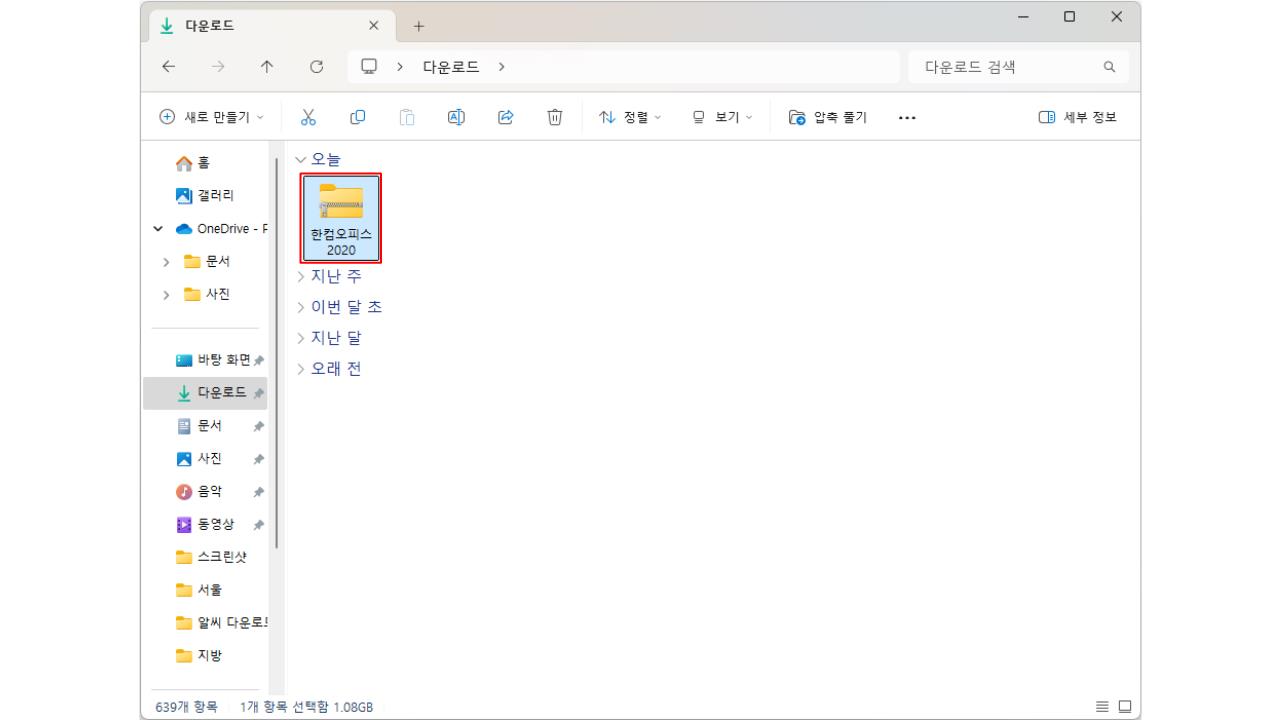Cut the selected file
The image size is (1280, 720).
click(x=308, y=116)
